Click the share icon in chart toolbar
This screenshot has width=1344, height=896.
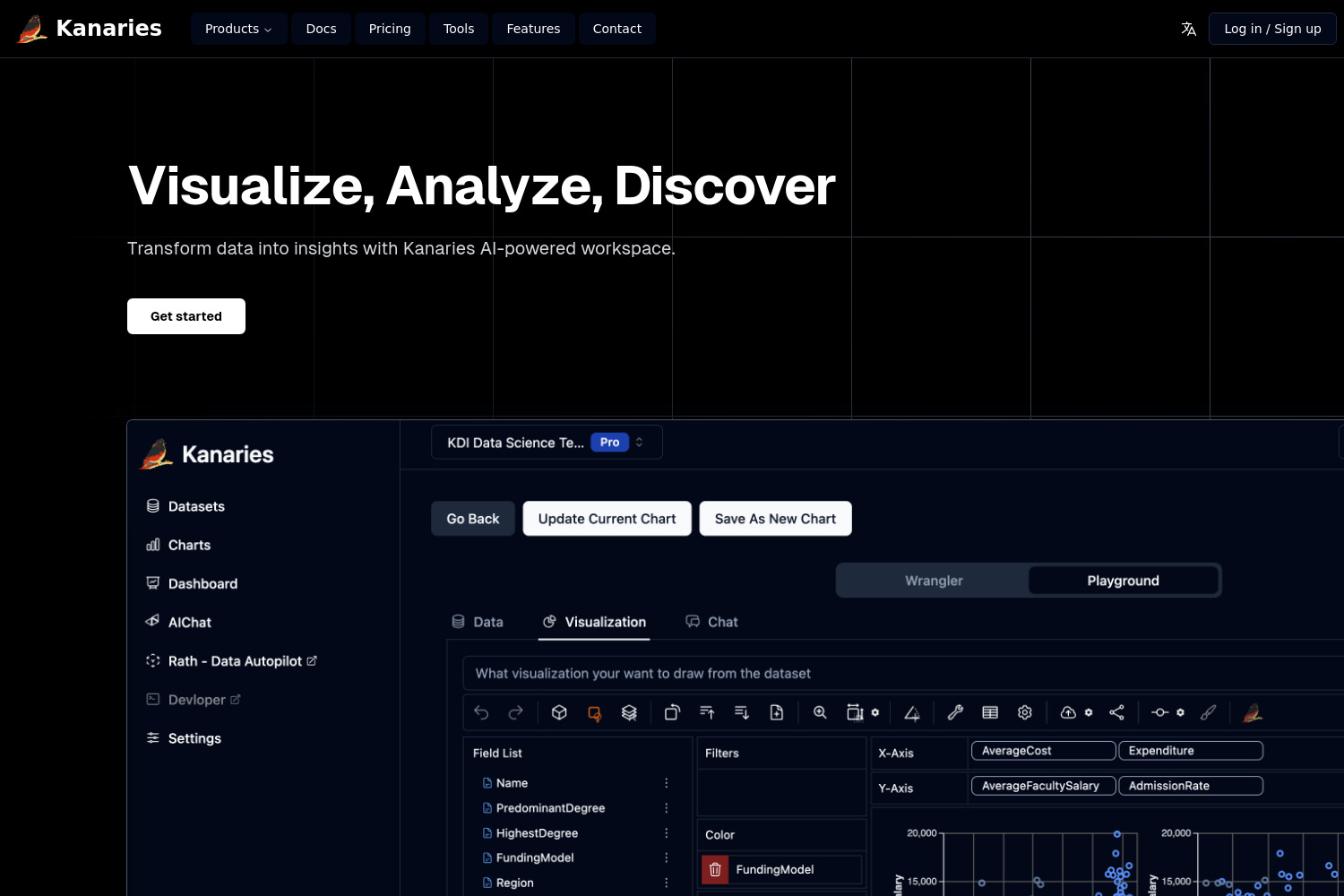point(1116,712)
